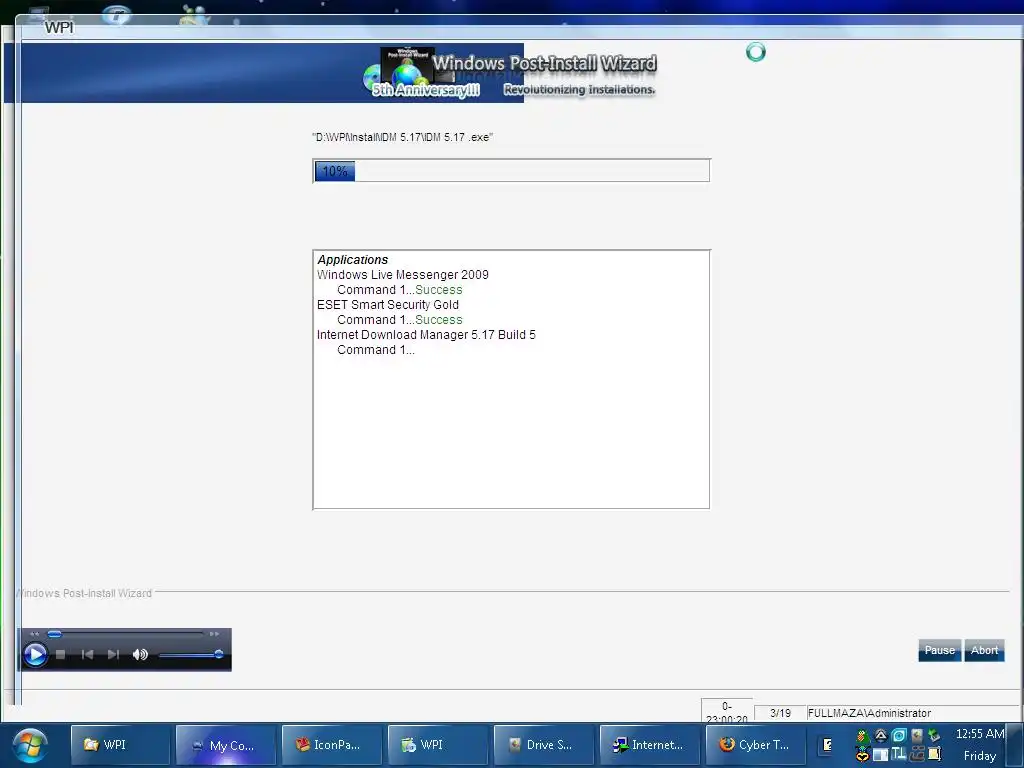
Task: Pause the installation
Action: point(939,650)
